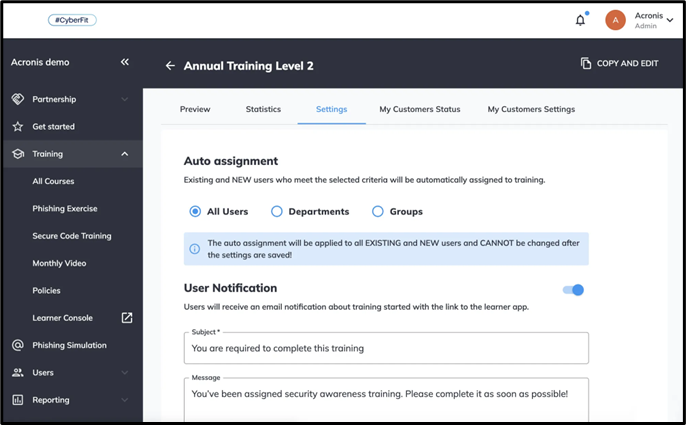Viewport: 686px width, 425px height.
Task: Expand the Users menu chevron
Action: coord(125,372)
